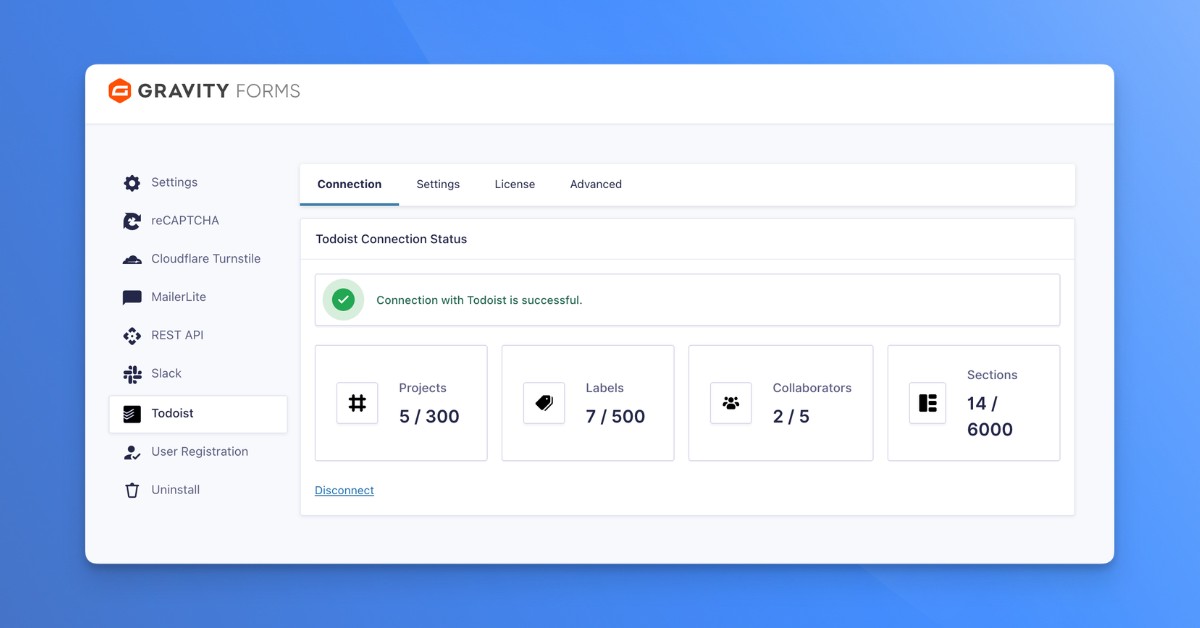Image resolution: width=1200 pixels, height=628 pixels.
Task: Select the Todoist integration icon
Action: [131, 411]
